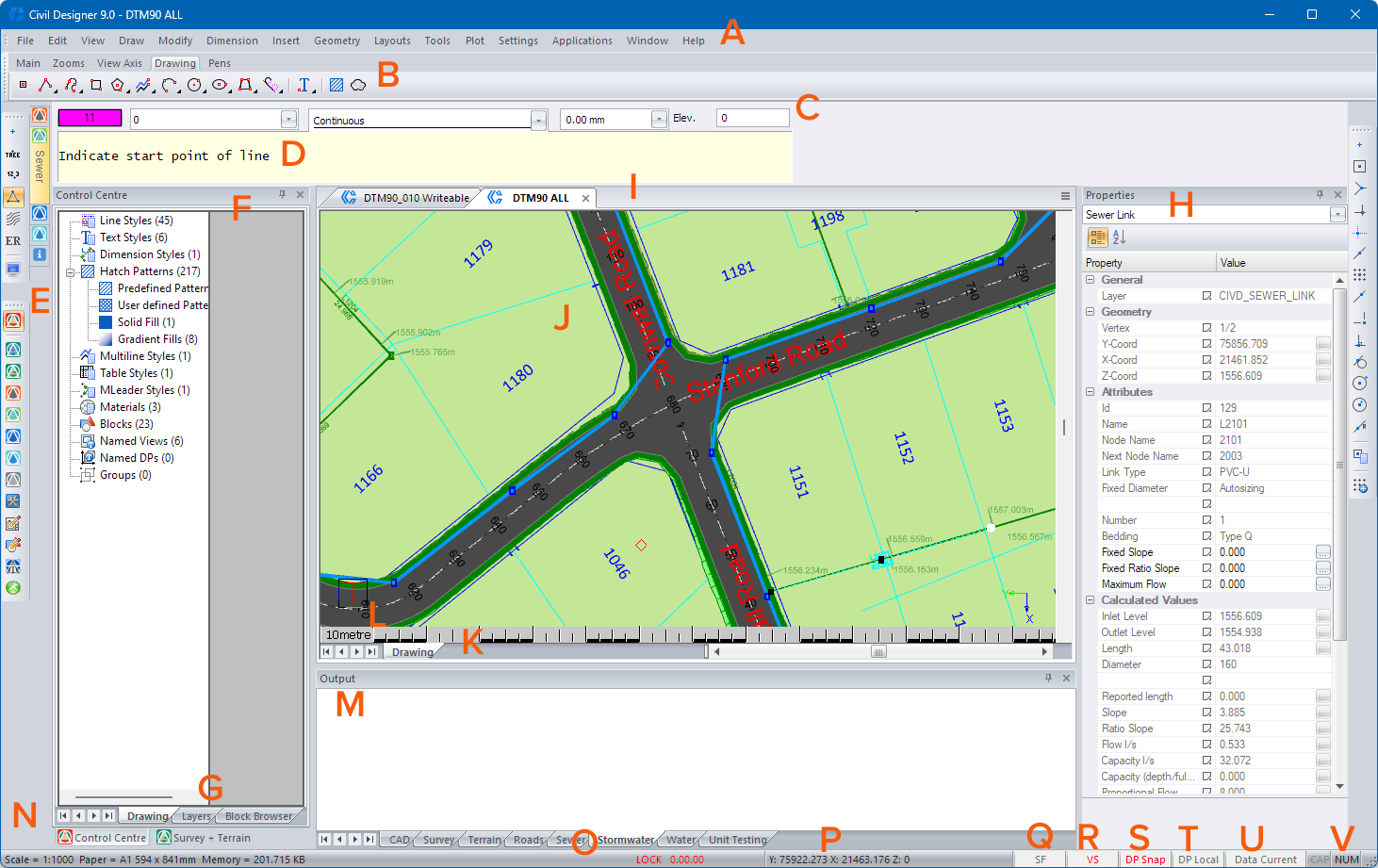Click the Categorized view icon in Properties

pyautogui.click(x=1098, y=237)
